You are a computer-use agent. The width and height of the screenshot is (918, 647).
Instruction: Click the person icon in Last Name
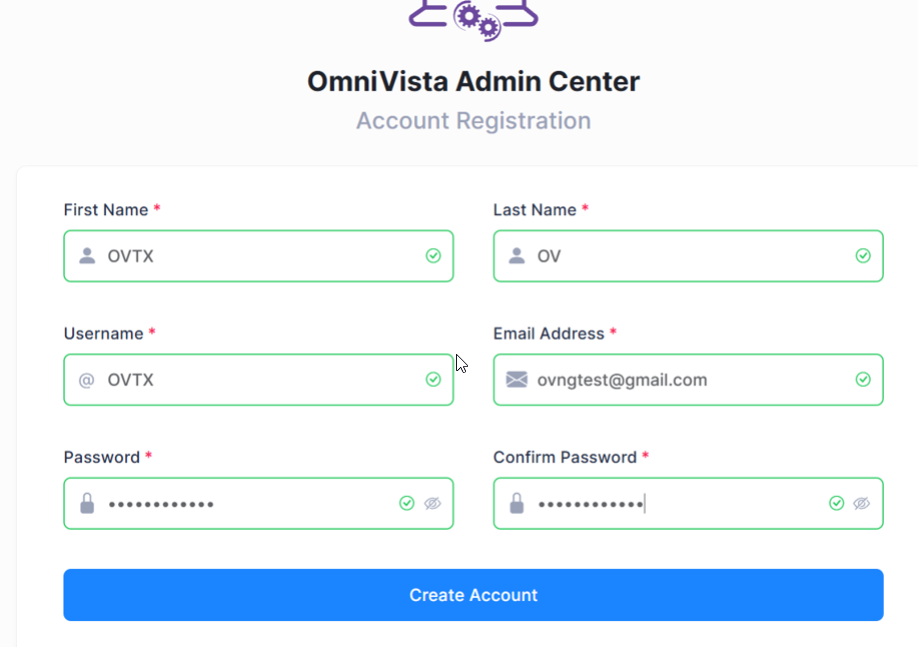coord(517,256)
